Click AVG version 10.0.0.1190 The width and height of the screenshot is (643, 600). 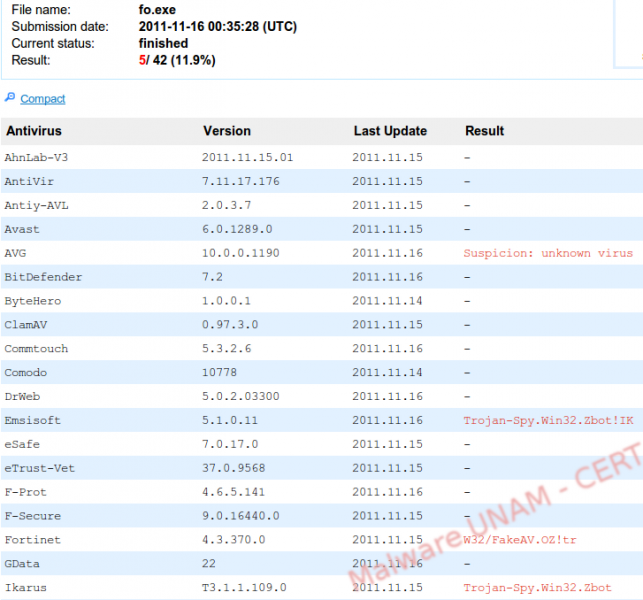tap(241, 253)
